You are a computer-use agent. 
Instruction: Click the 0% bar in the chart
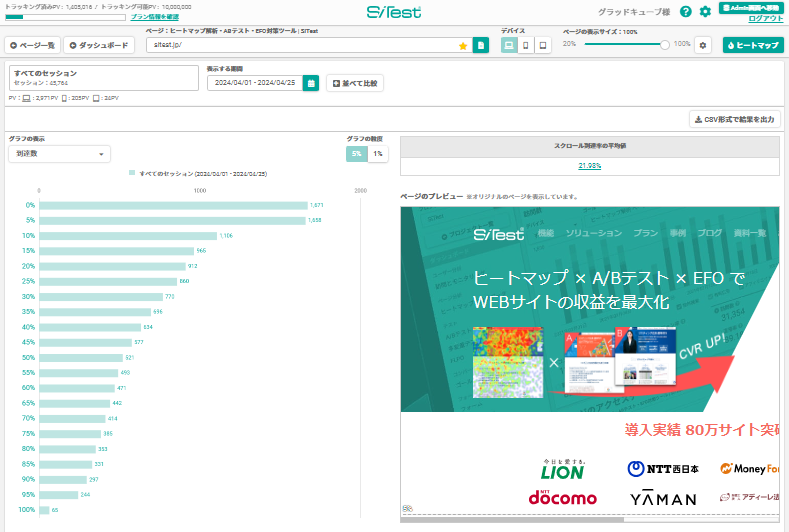(174, 205)
